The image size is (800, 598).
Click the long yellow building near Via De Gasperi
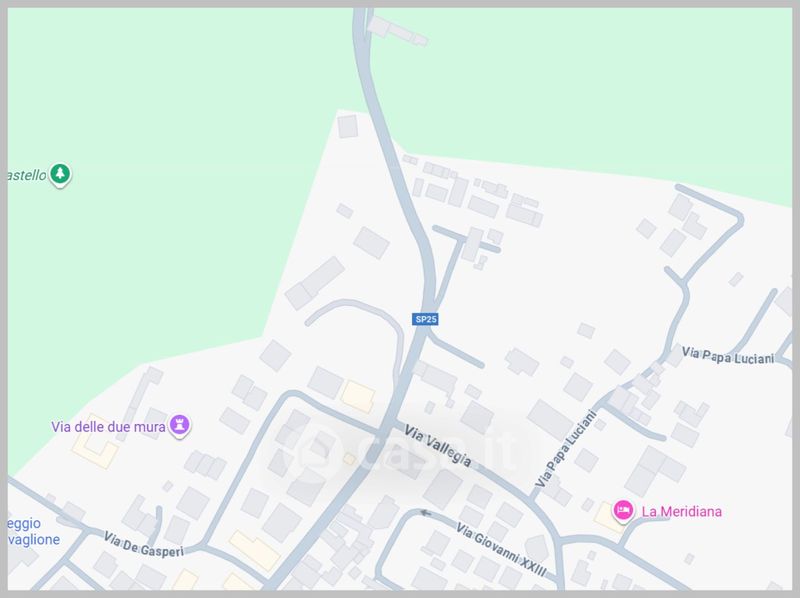pyautogui.click(x=255, y=551)
